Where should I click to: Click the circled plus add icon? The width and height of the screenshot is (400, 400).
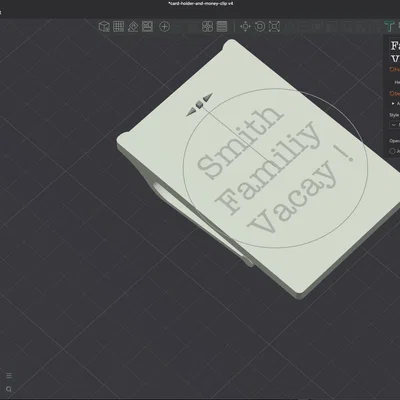click(x=164, y=26)
